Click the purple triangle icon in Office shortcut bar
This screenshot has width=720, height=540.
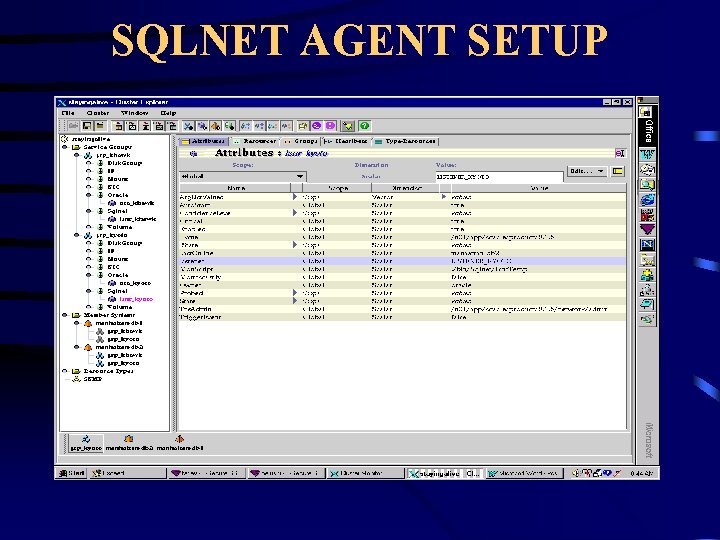click(647, 230)
